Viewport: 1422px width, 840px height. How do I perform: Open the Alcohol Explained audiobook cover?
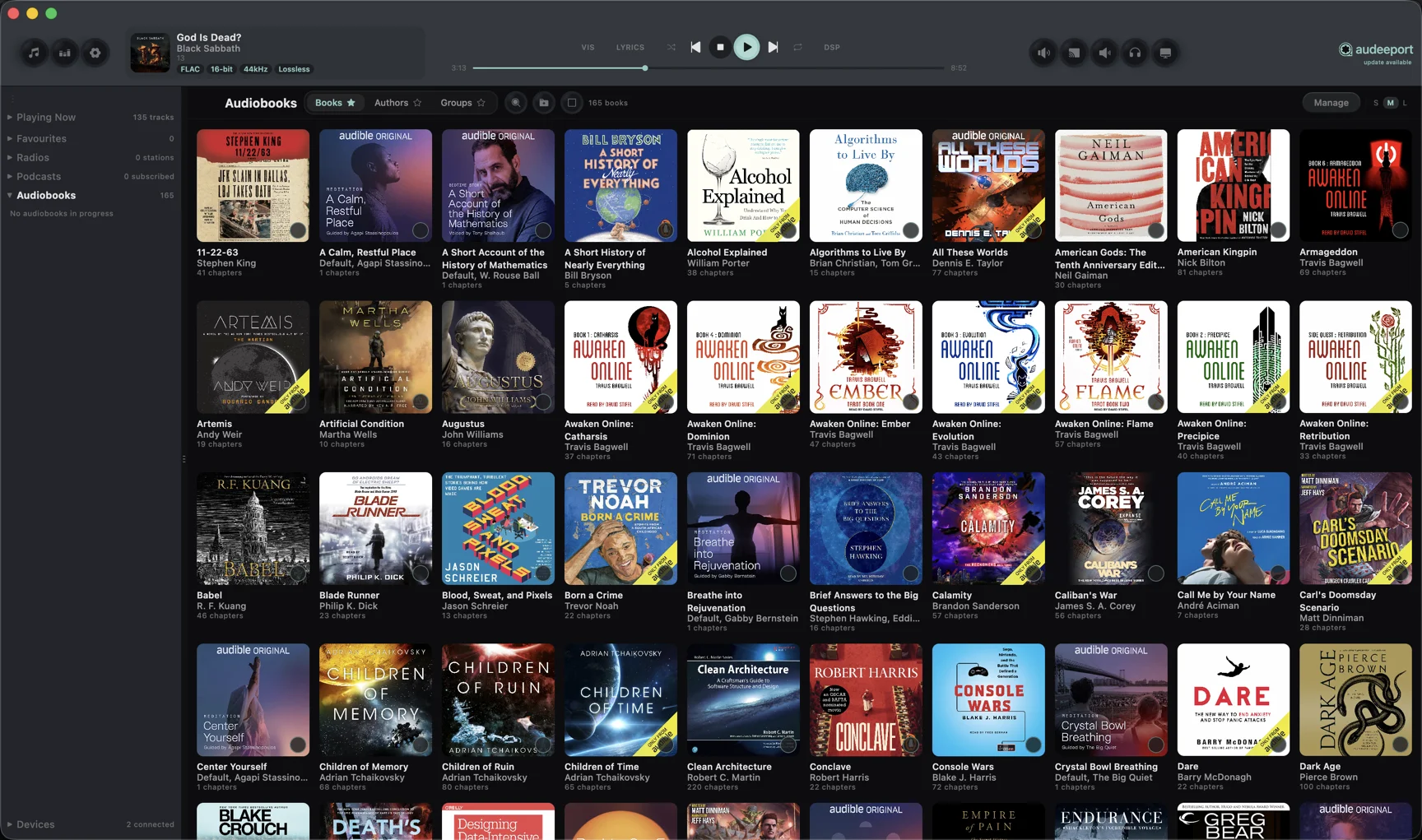coord(743,185)
